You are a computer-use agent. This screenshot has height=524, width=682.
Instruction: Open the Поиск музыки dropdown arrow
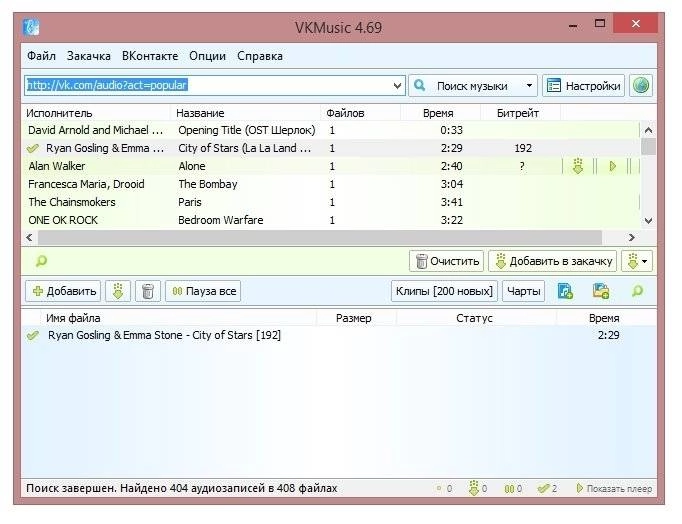tap(529, 86)
